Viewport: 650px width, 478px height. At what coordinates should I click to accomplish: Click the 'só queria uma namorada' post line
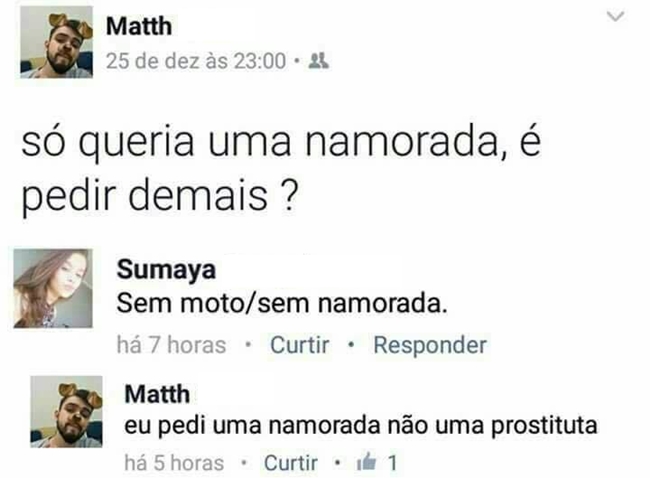point(281,142)
